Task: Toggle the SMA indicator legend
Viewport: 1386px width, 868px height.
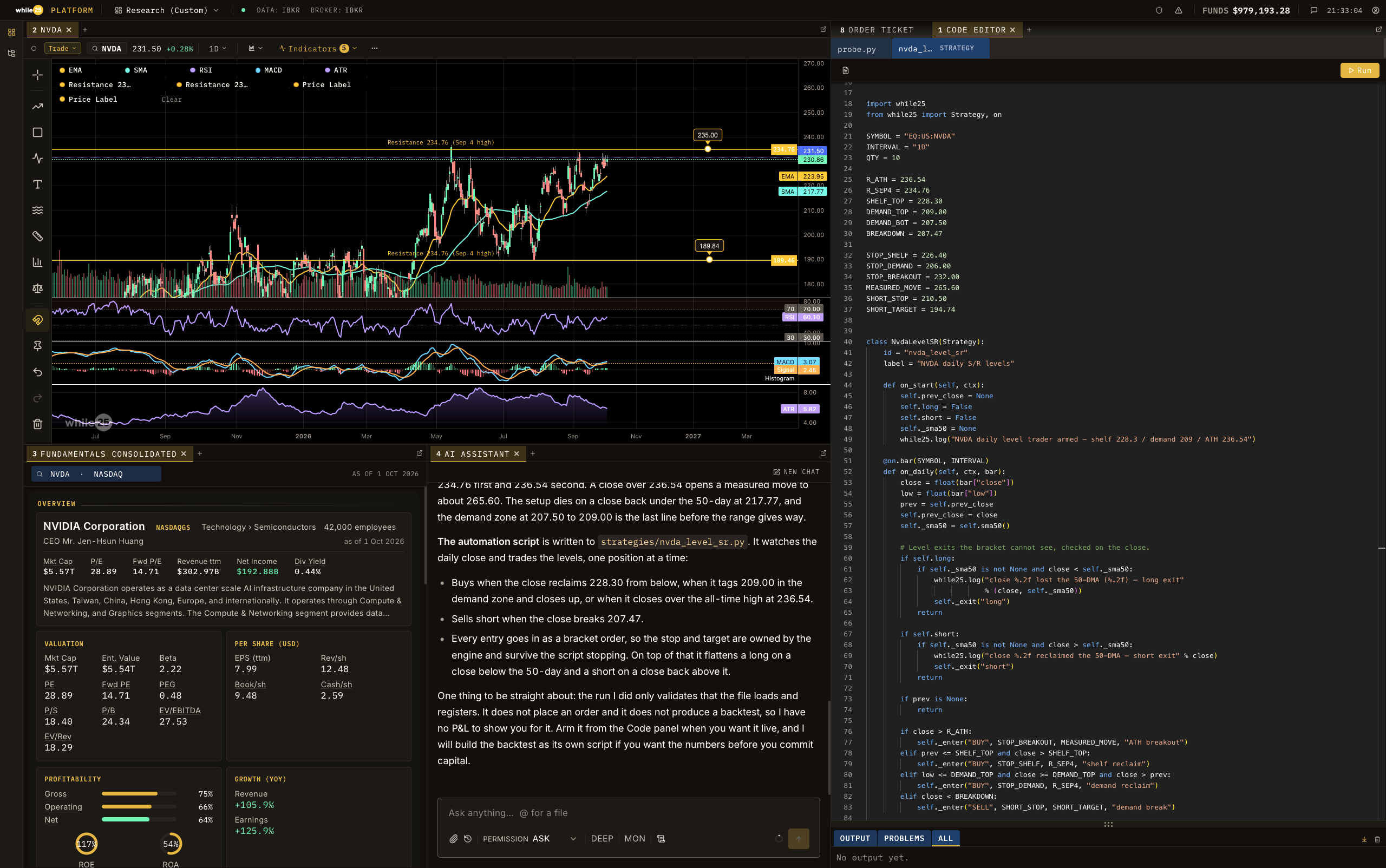Action: [x=136, y=70]
